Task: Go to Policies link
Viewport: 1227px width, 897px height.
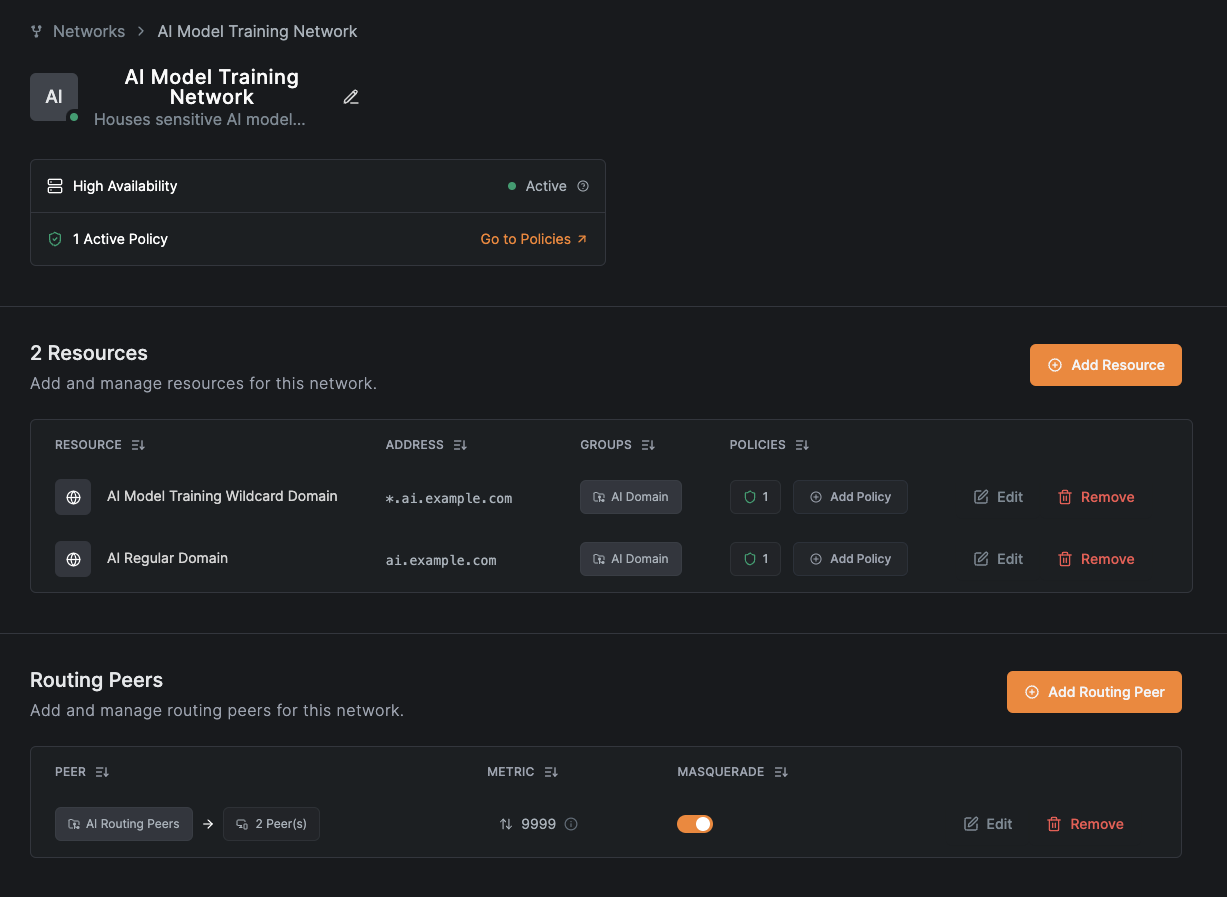Action: 534,239
